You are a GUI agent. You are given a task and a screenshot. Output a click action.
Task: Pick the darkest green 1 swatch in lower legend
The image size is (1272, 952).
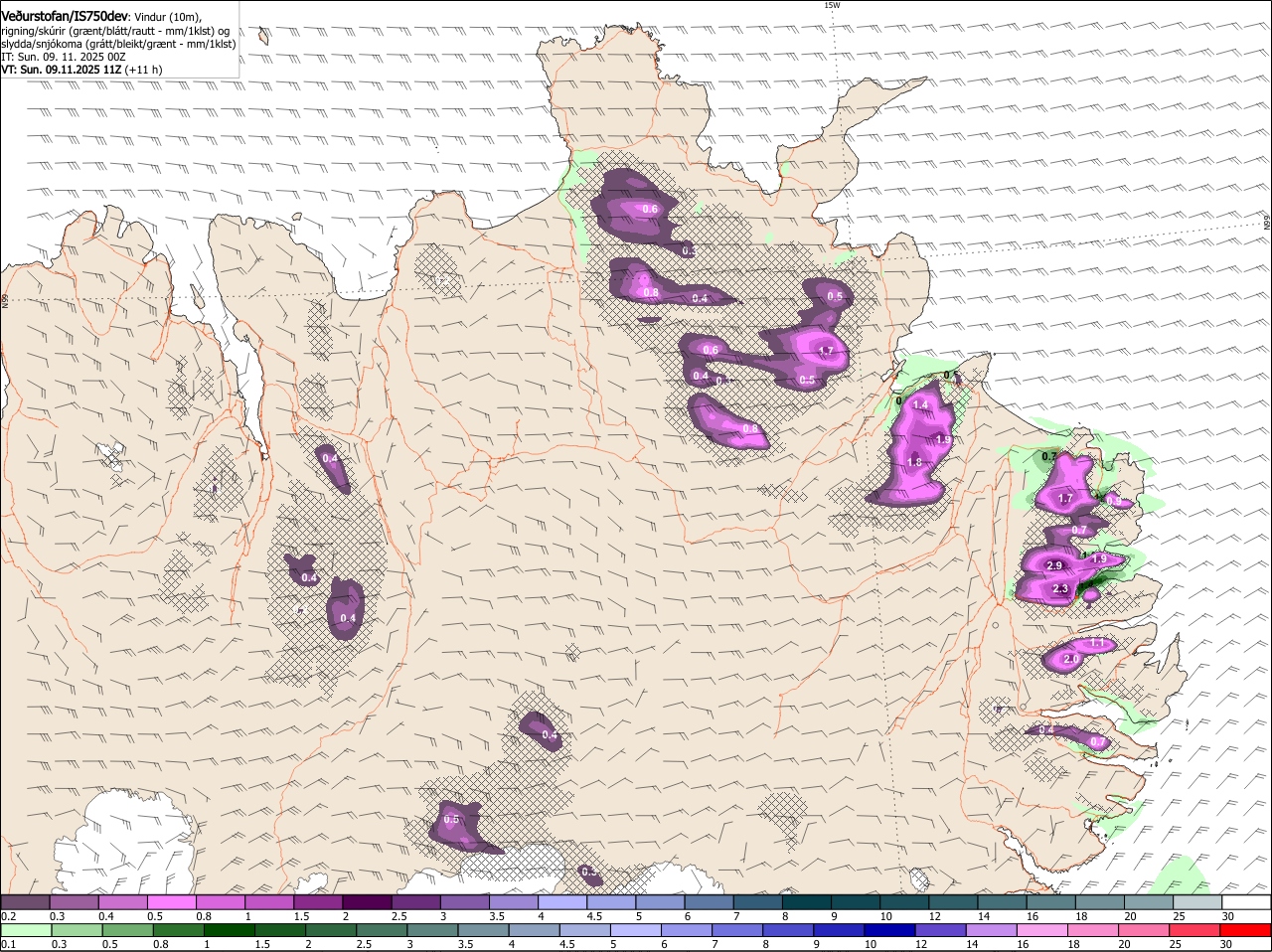pos(231,931)
